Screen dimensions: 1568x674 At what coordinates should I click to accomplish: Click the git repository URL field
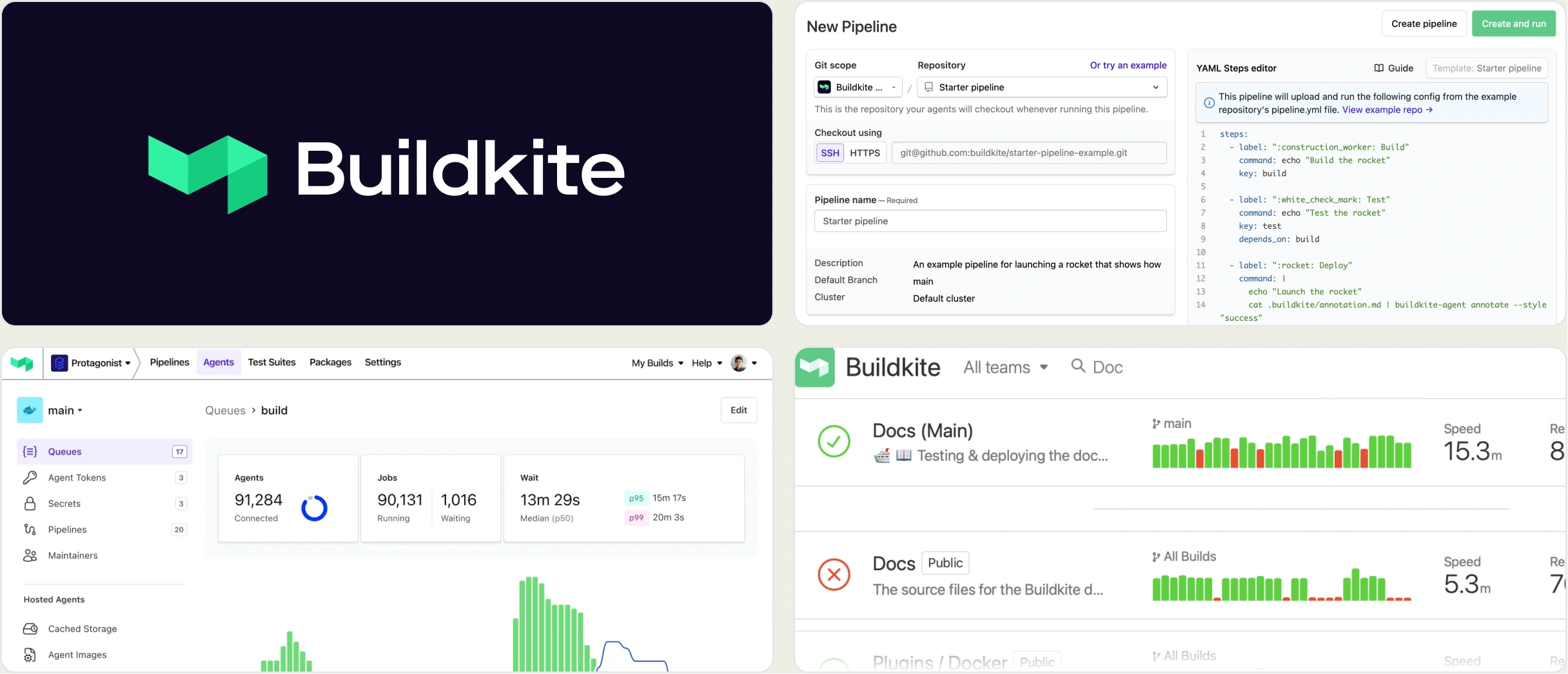point(1028,153)
